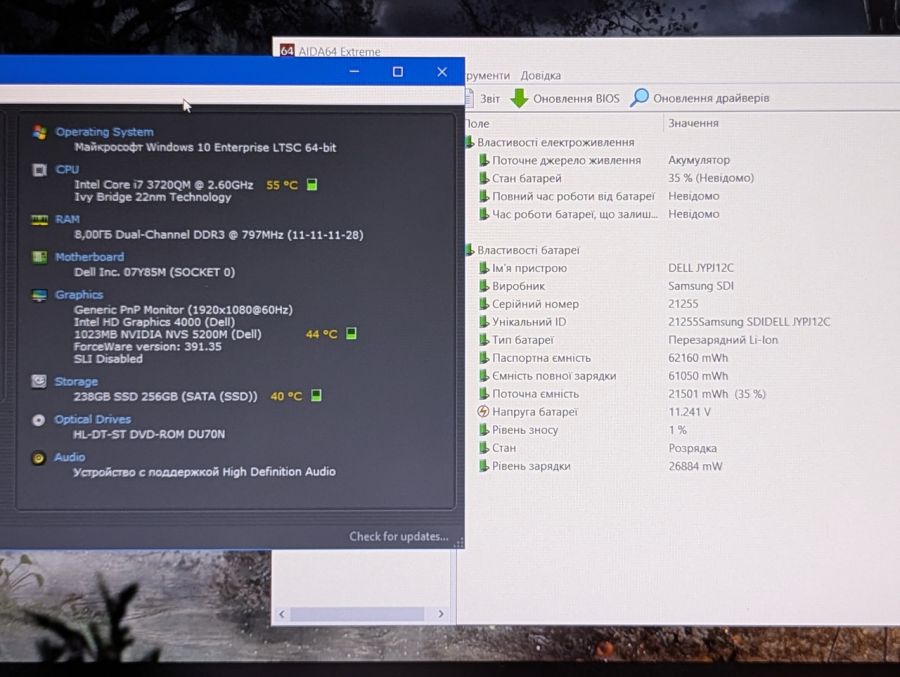Open the Motherboard section link
The width and height of the screenshot is (900, 677).
coord(89,257)
